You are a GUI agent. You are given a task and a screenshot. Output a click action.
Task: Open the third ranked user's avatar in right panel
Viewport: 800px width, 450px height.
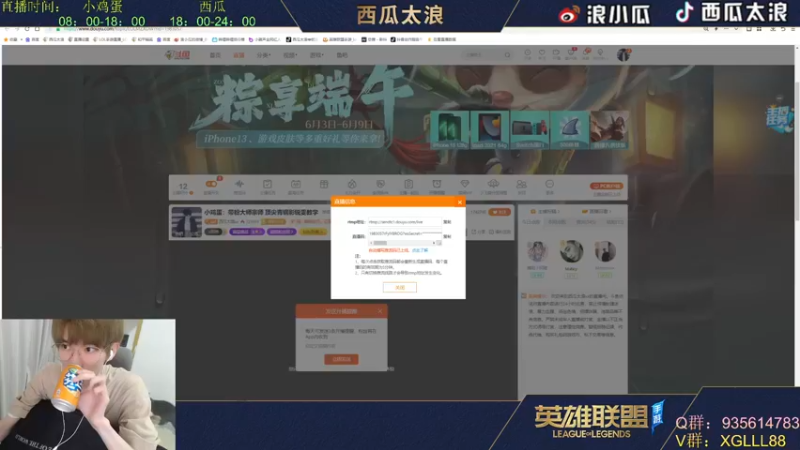point(605,252)
